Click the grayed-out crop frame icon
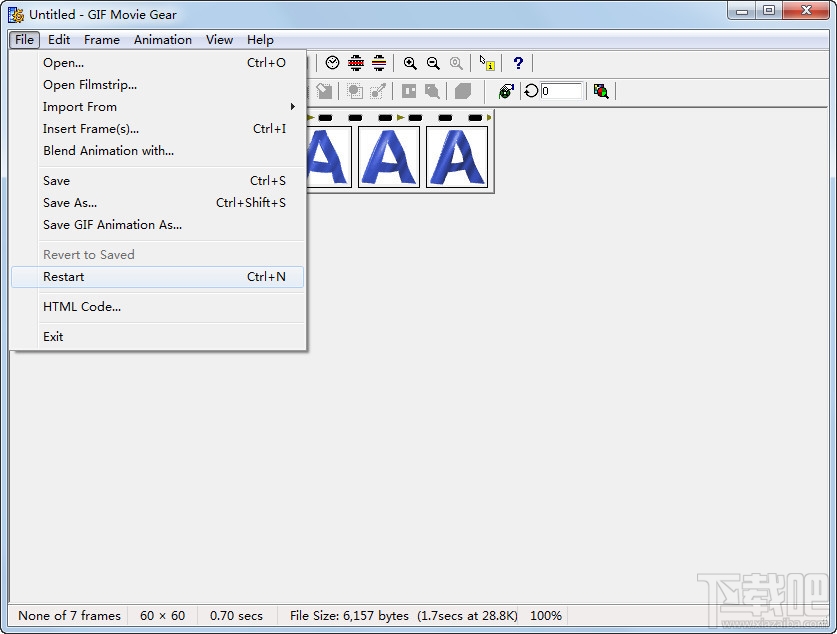 click(x=324, y=91)
